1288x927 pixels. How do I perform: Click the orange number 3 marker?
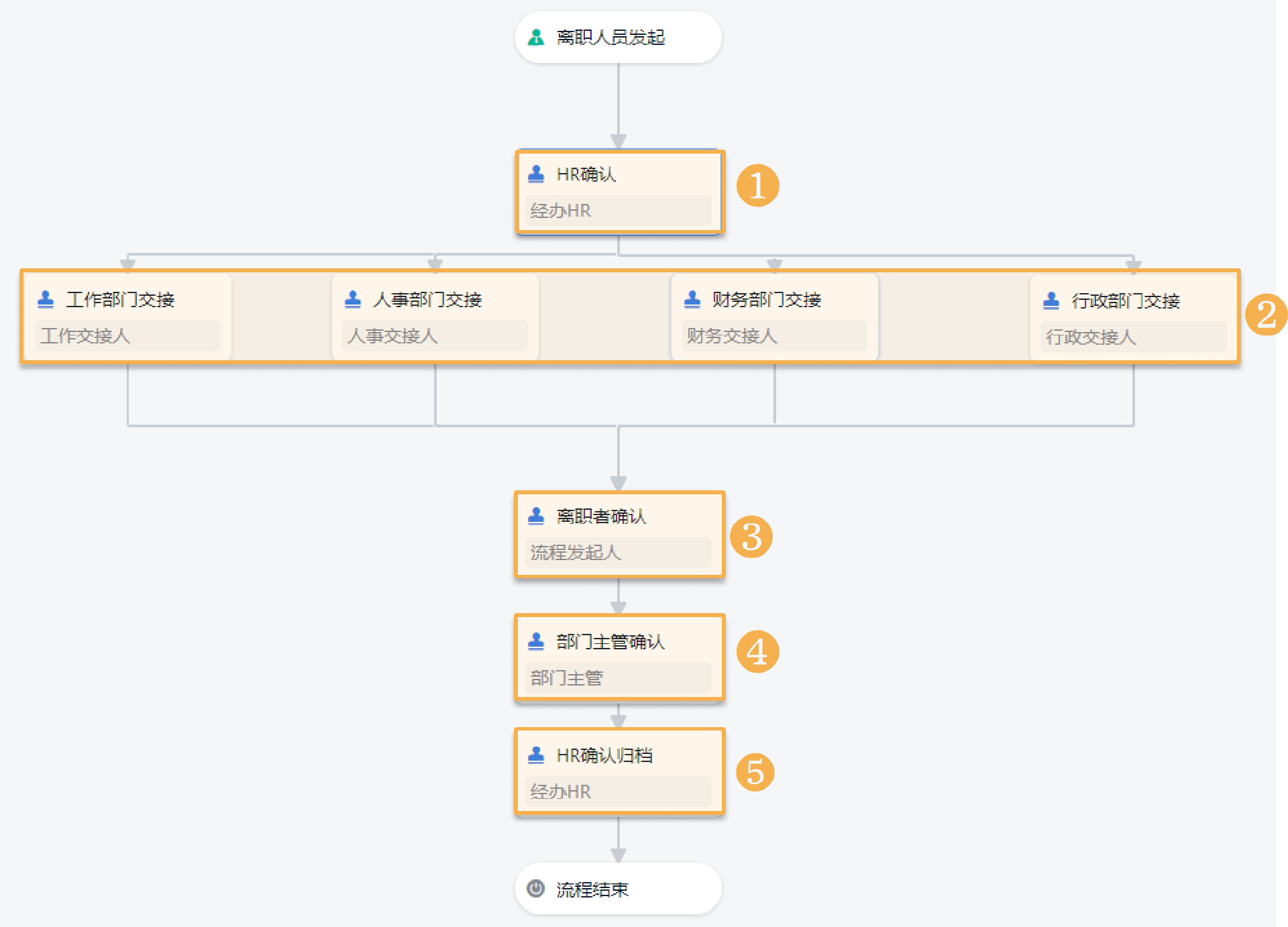pos(751,537)
